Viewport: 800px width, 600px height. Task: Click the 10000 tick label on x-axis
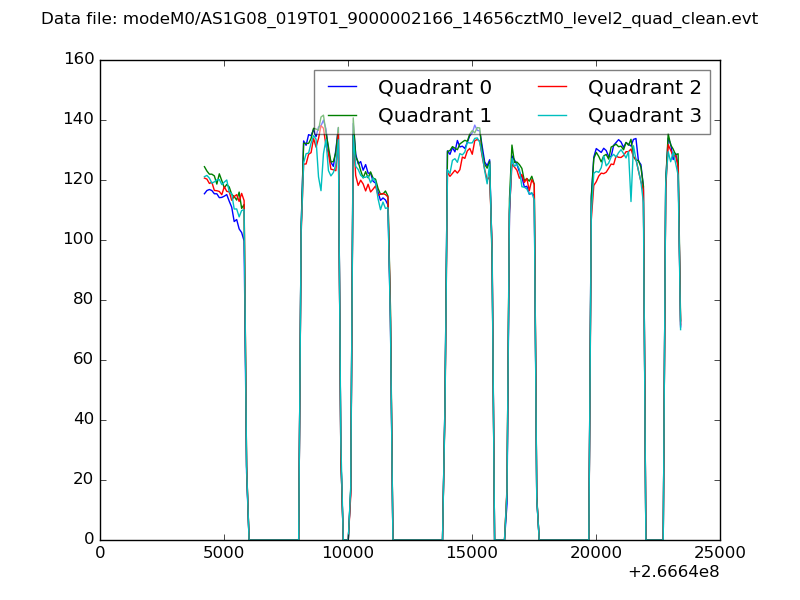(348, 553)
